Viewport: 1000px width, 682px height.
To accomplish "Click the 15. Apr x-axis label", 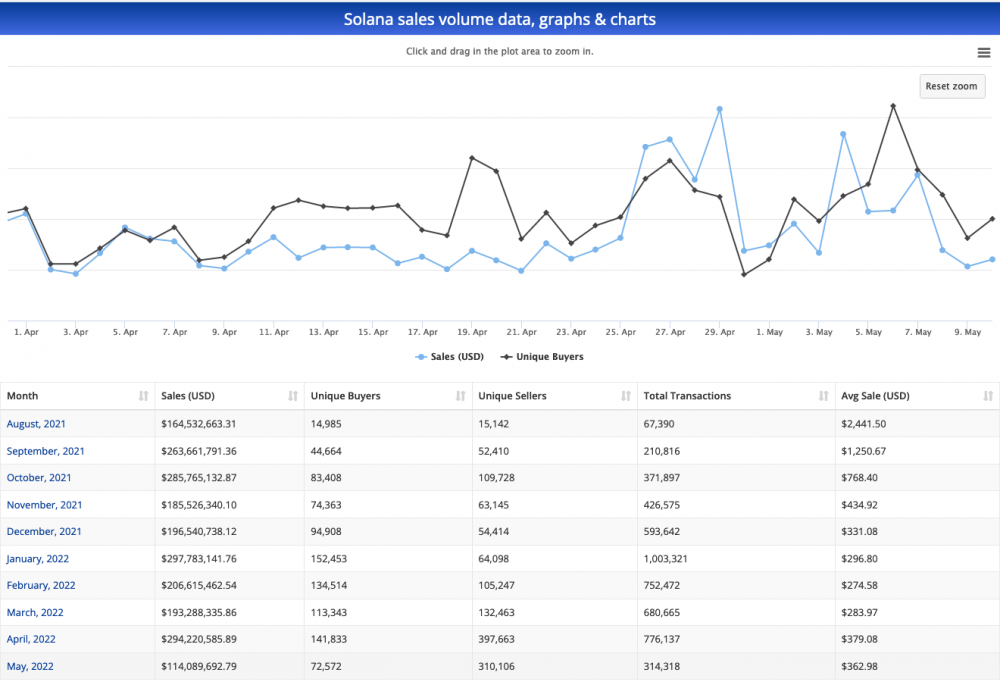I will point(373,332).
